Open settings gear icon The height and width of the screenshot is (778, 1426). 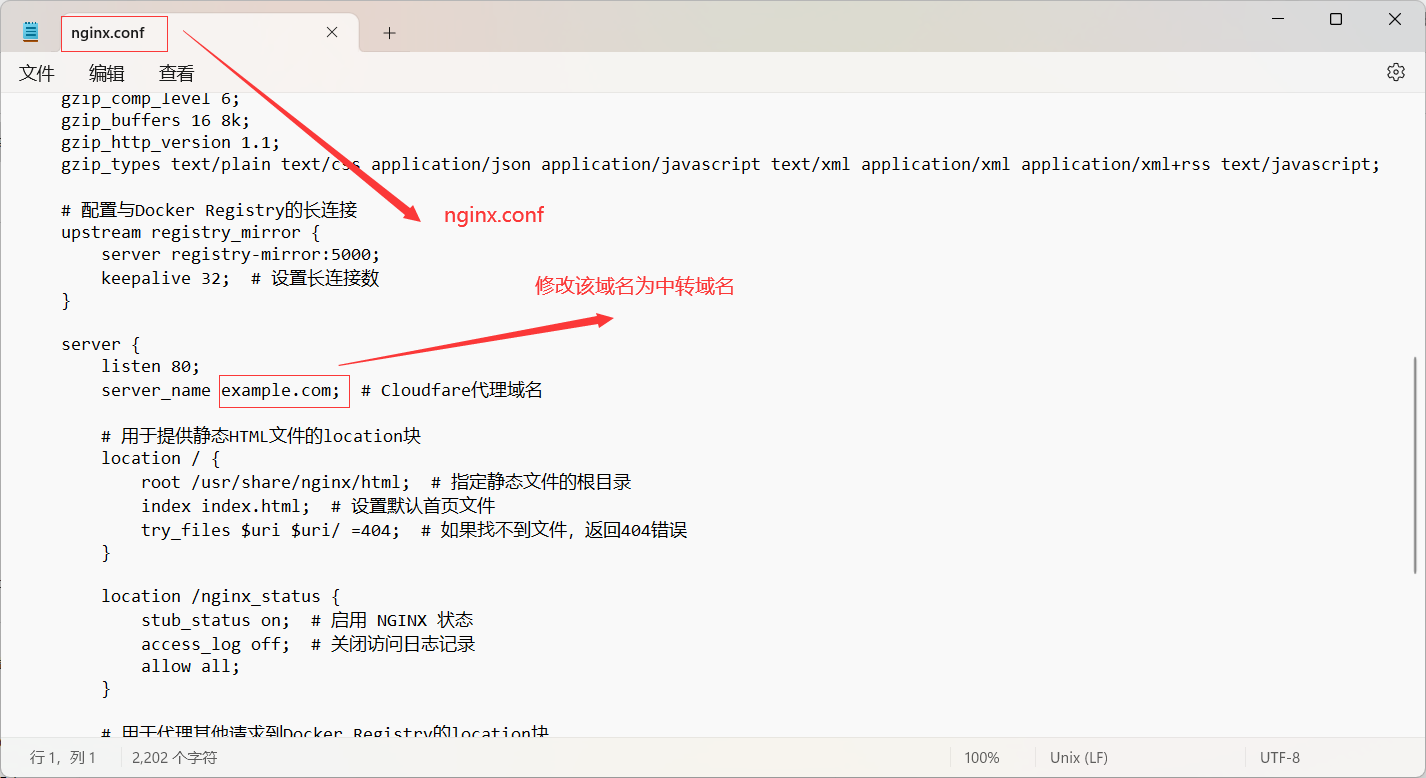click(x=1396, y=72)
